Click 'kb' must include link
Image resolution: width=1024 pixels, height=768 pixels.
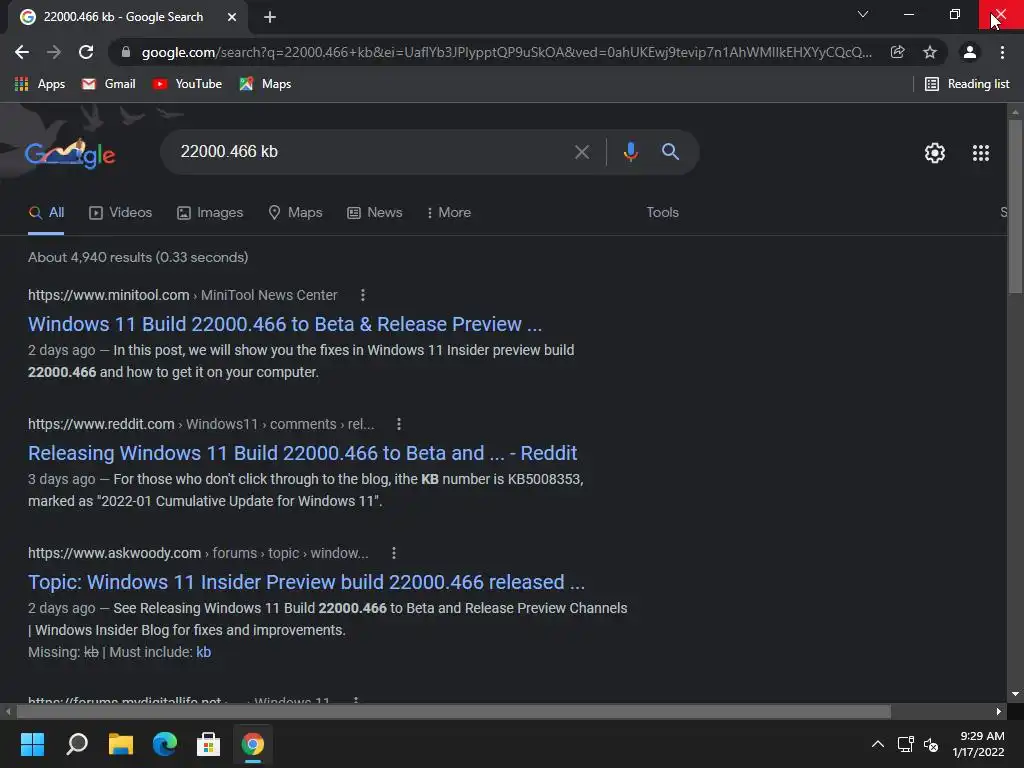[203, 652]
